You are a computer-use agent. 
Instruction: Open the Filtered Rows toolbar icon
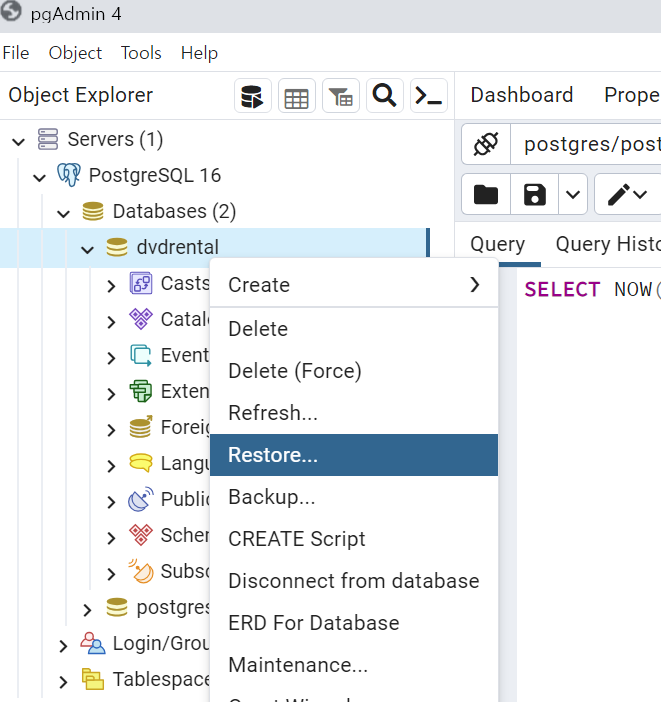click(x=341, y=96)
